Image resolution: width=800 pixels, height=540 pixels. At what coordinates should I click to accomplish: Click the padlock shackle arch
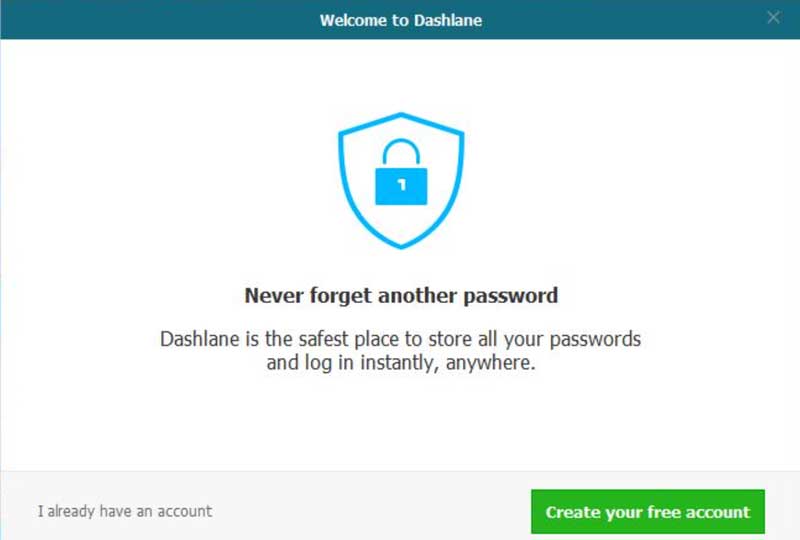point(401,153)
